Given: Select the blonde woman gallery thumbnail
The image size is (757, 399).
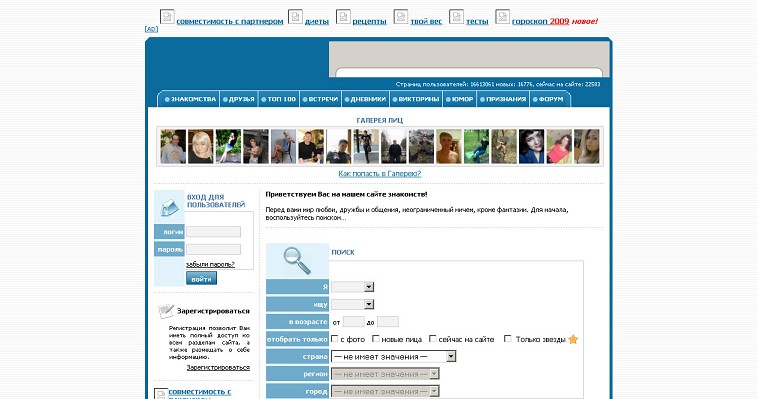Looking at the screenshot, I should (200, 146).
